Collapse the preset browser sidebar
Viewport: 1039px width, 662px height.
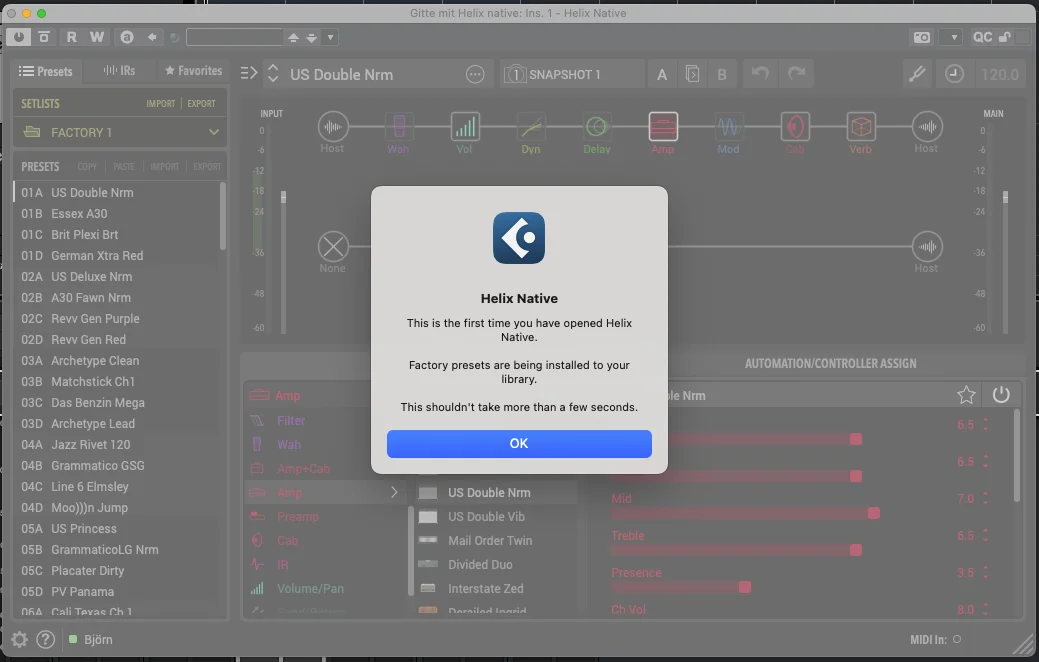248,73
